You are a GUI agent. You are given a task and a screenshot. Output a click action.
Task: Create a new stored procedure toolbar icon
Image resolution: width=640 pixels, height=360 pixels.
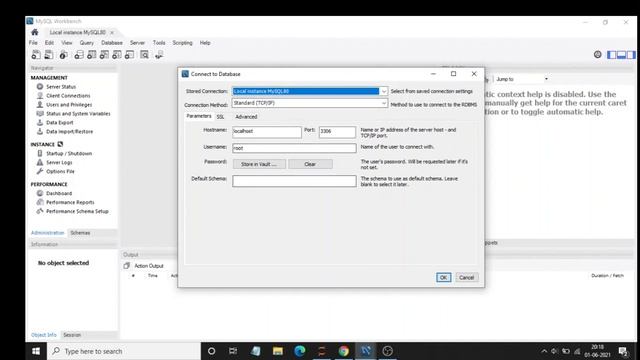pyautogui.click(x=117, y=55)
